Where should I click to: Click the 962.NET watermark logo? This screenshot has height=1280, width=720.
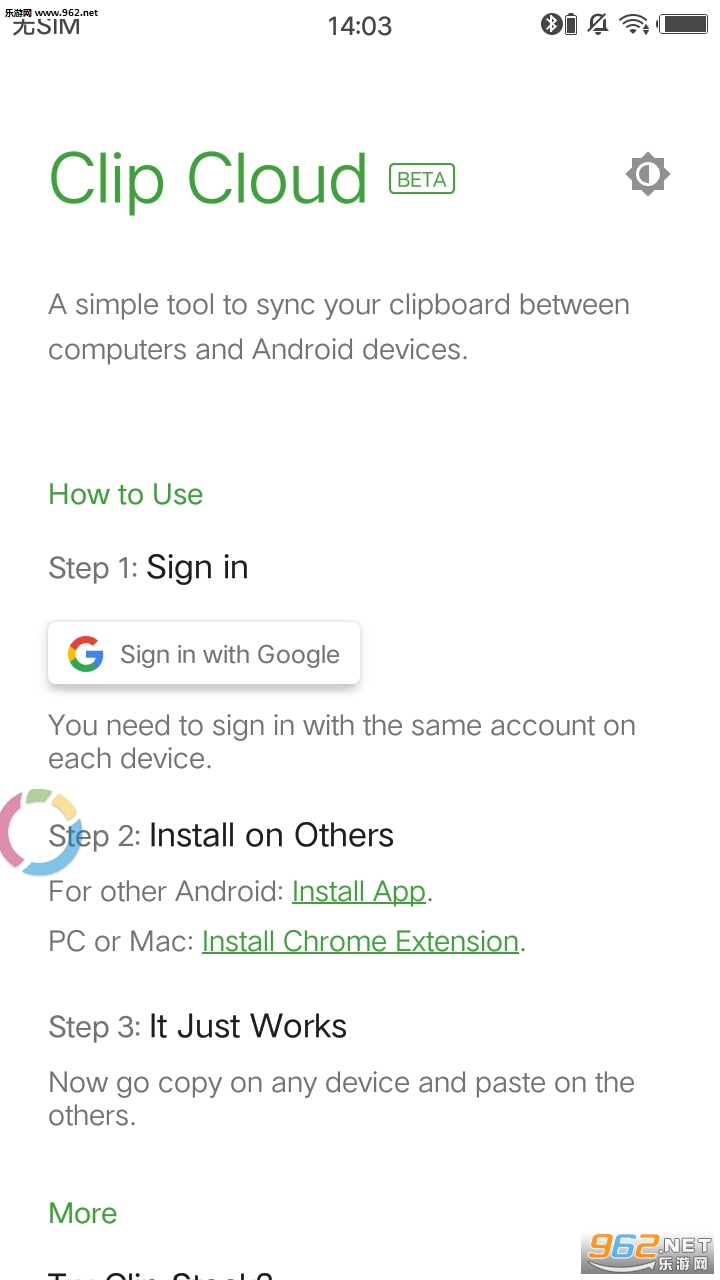[x=649, y=1246]
